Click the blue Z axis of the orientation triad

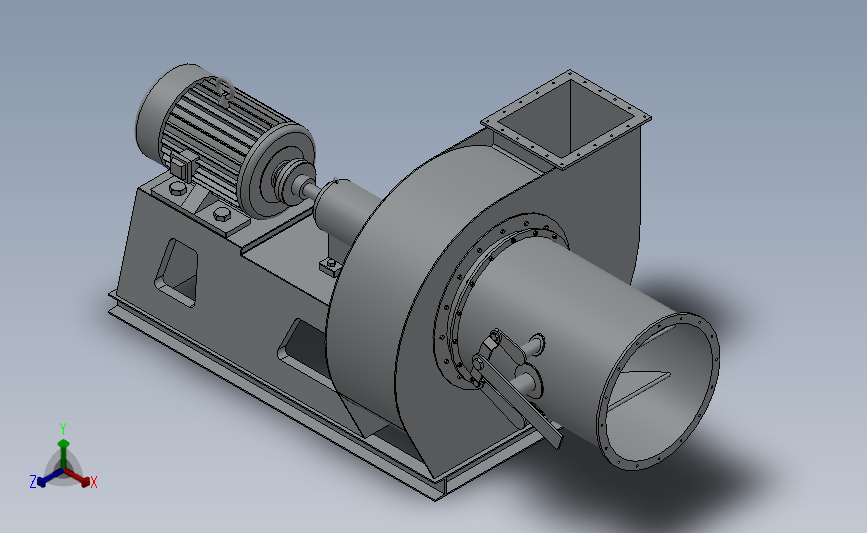(49, 478)
